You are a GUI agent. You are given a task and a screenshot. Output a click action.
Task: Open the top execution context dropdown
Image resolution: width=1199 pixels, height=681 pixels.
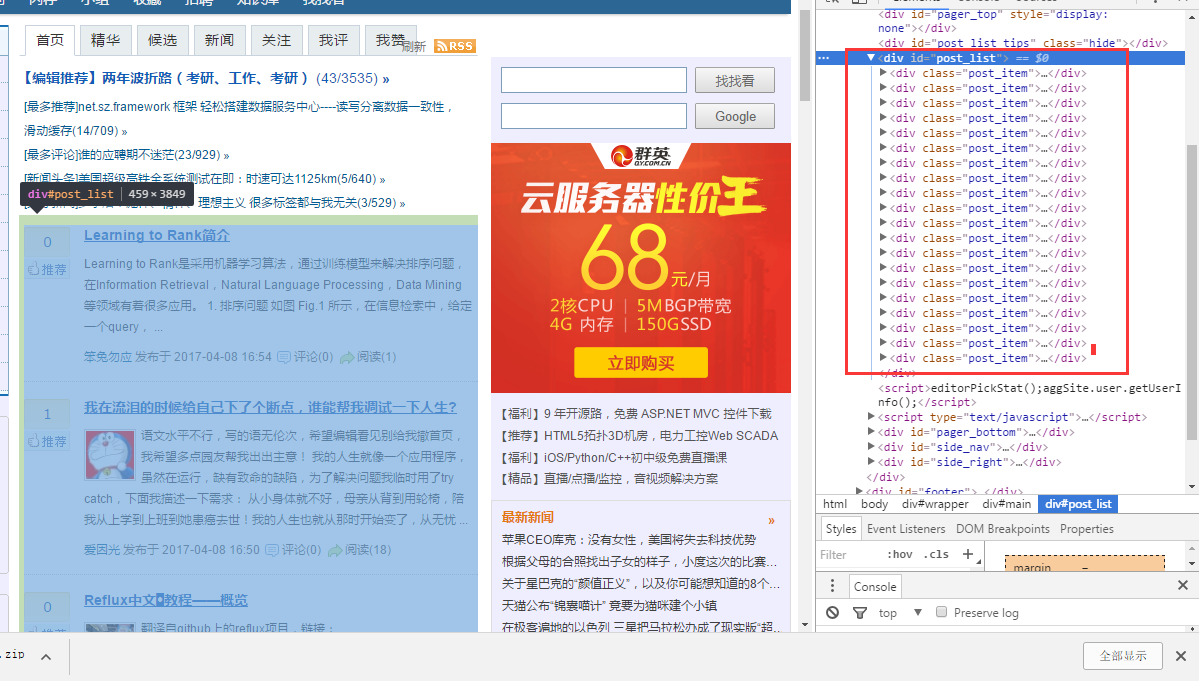tap(893, 612)
